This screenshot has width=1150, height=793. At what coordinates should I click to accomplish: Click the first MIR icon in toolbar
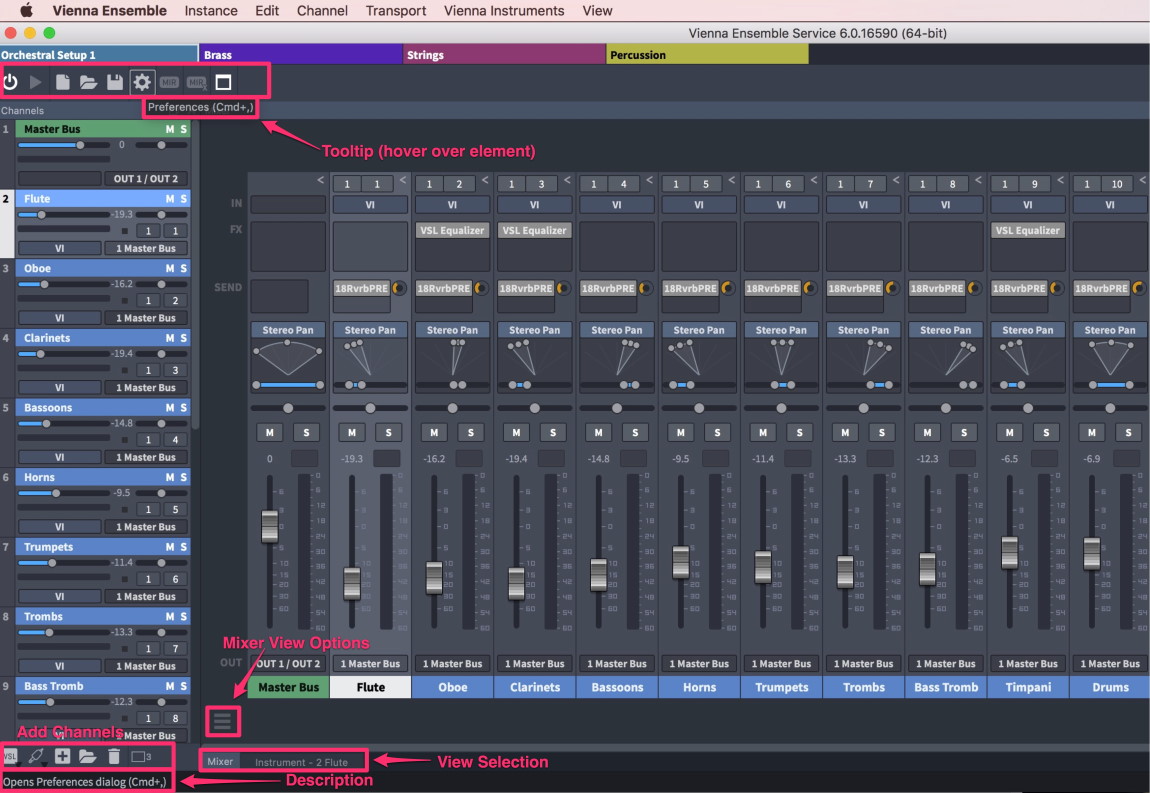tap(169, 82)
